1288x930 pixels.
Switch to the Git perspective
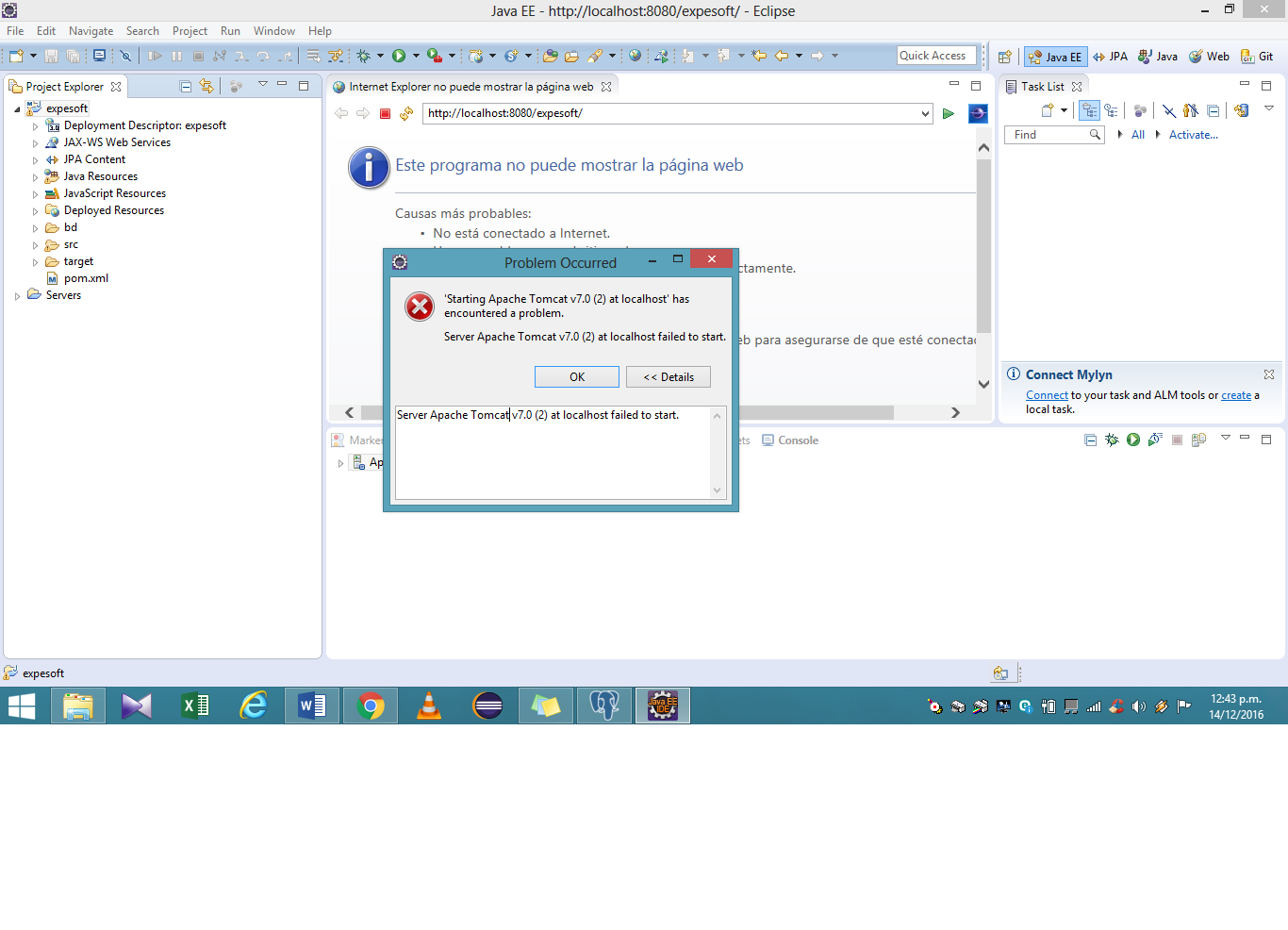point(1257,57)
